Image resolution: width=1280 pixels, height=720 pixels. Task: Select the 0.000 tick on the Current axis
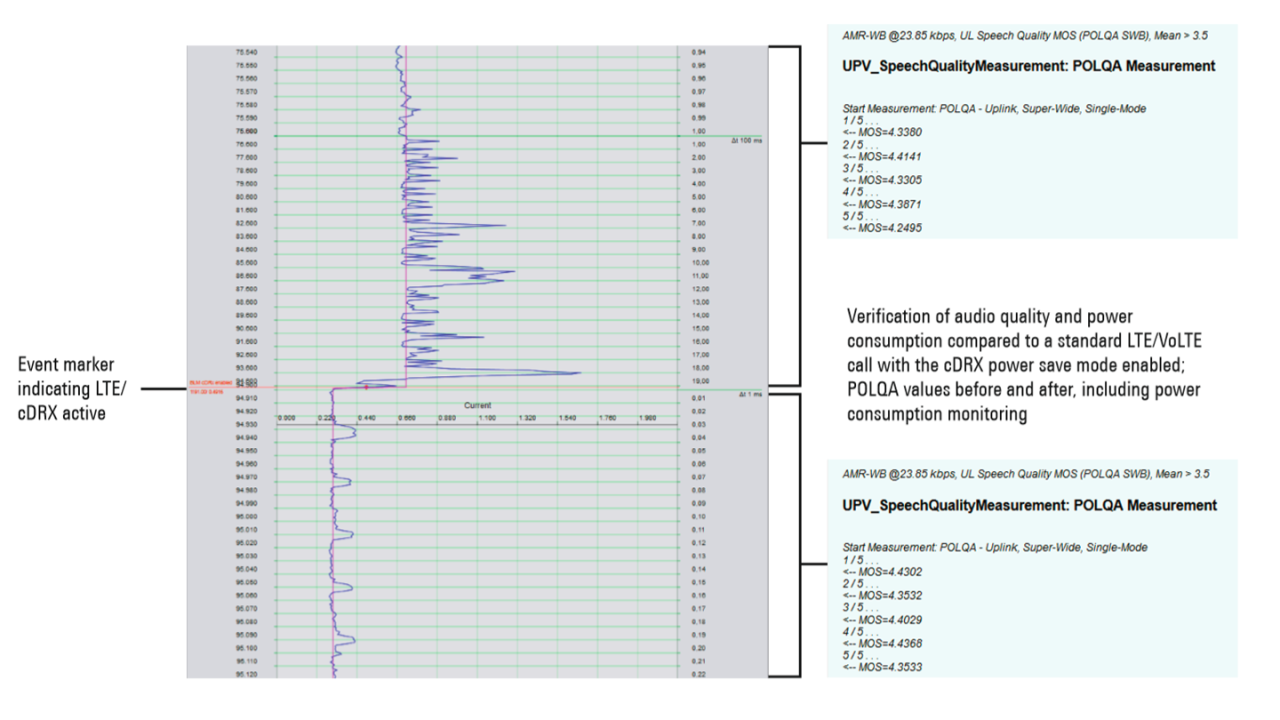tap(285, 418)
